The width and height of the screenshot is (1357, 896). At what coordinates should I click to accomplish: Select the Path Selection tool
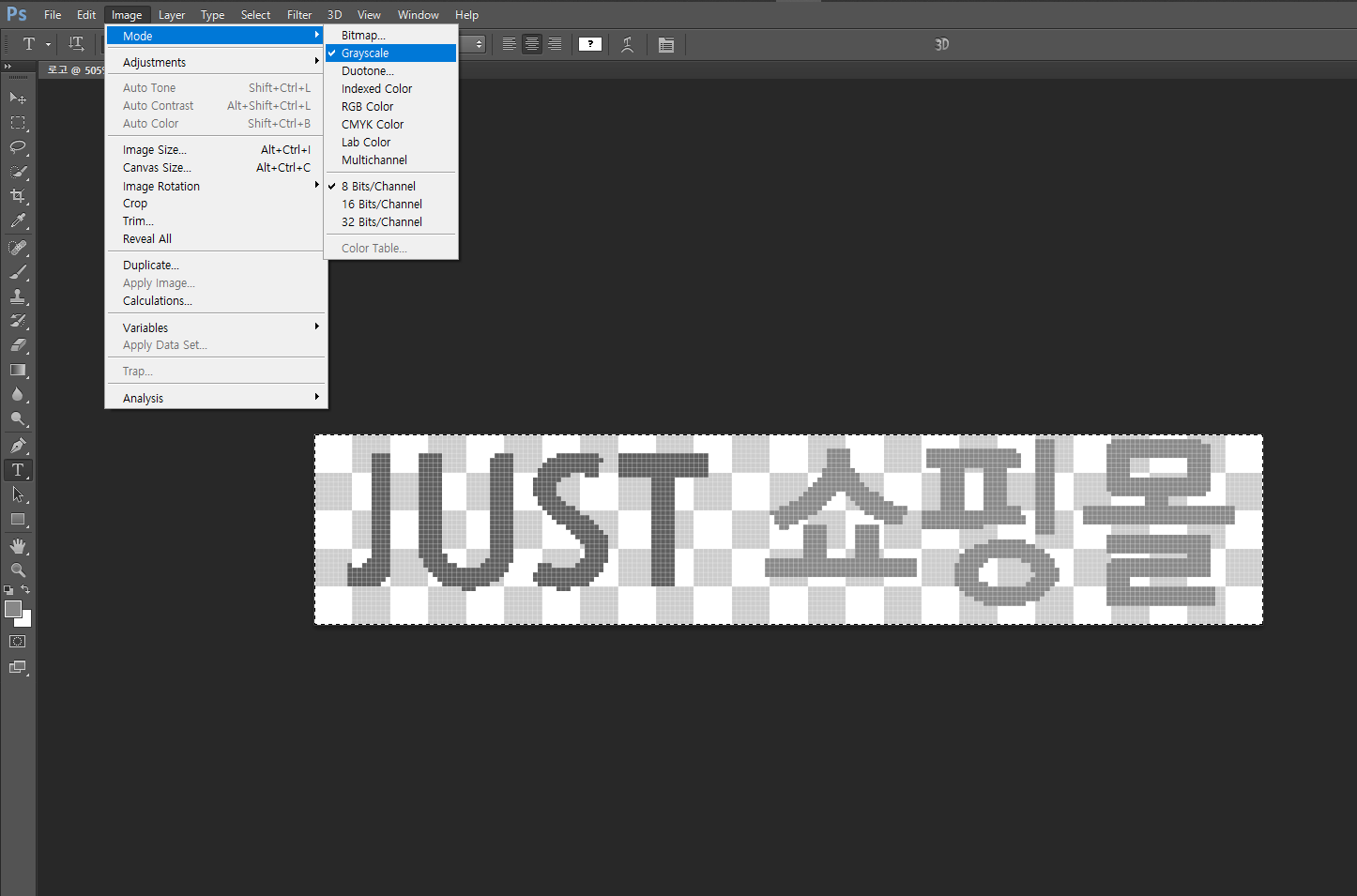[18, 494]
